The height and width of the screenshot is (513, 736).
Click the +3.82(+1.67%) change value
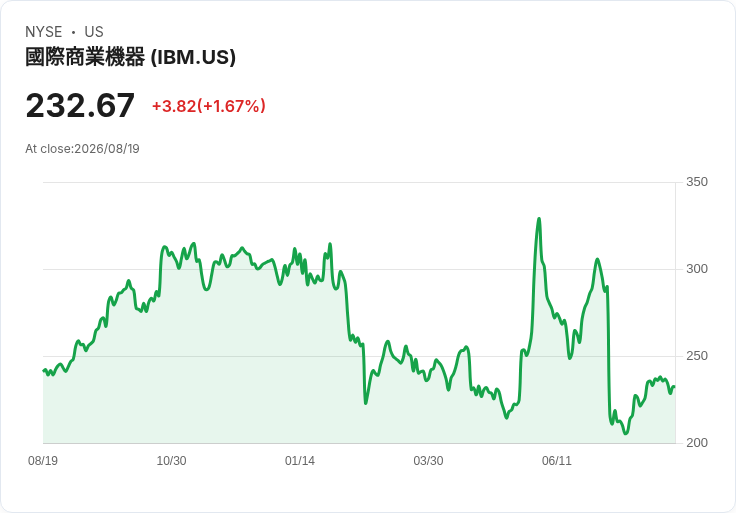[209, 106]
